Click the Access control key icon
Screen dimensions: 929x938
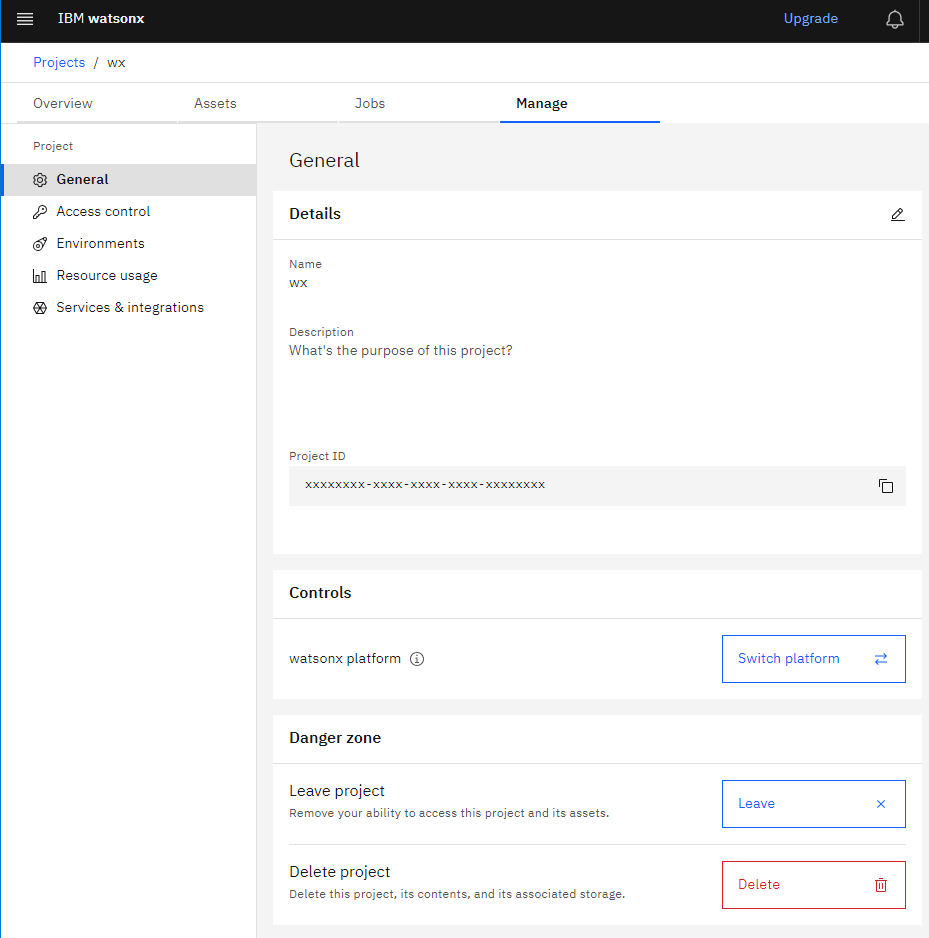[40, 212]
